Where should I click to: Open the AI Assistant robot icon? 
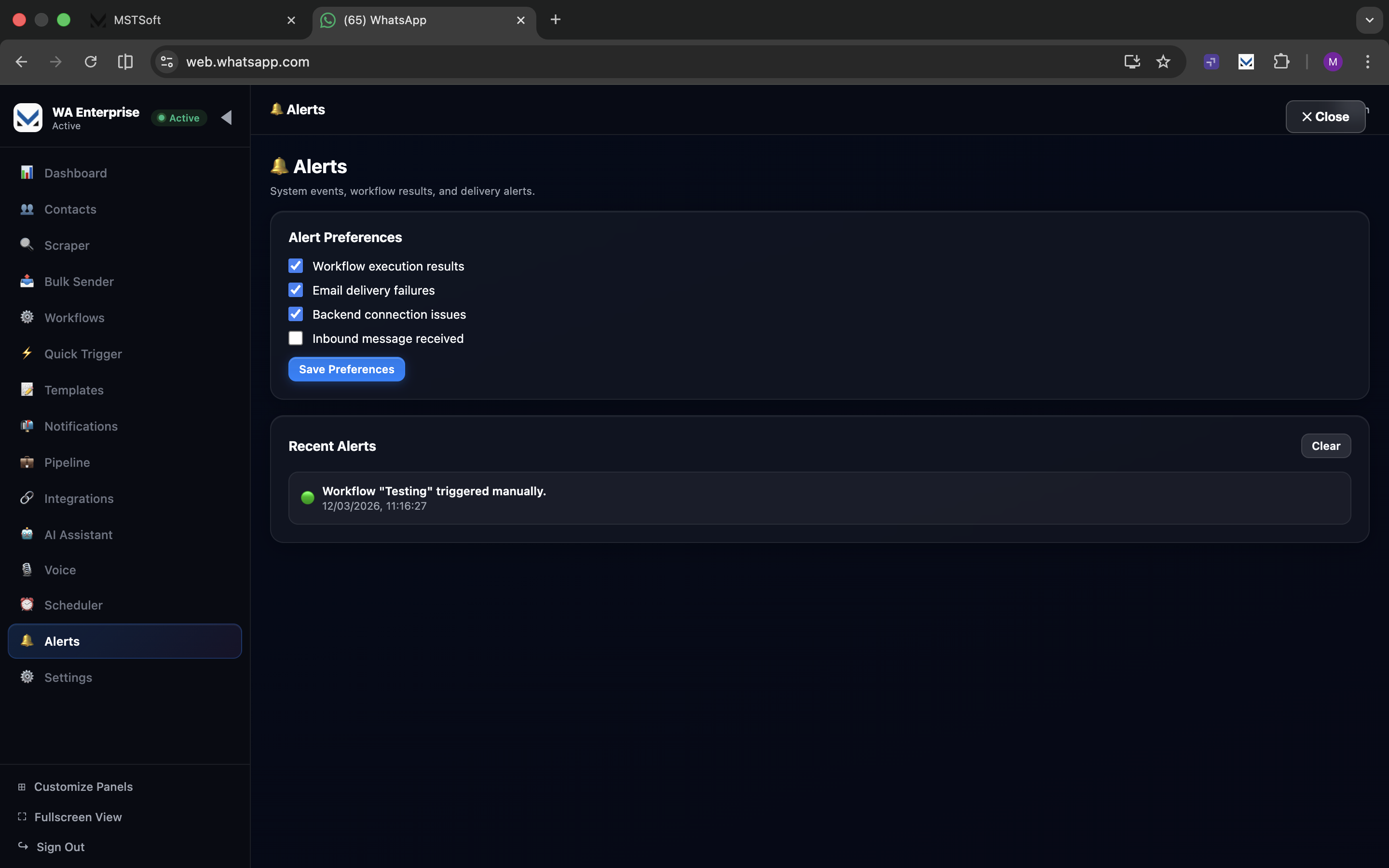(x=27, y=534)
